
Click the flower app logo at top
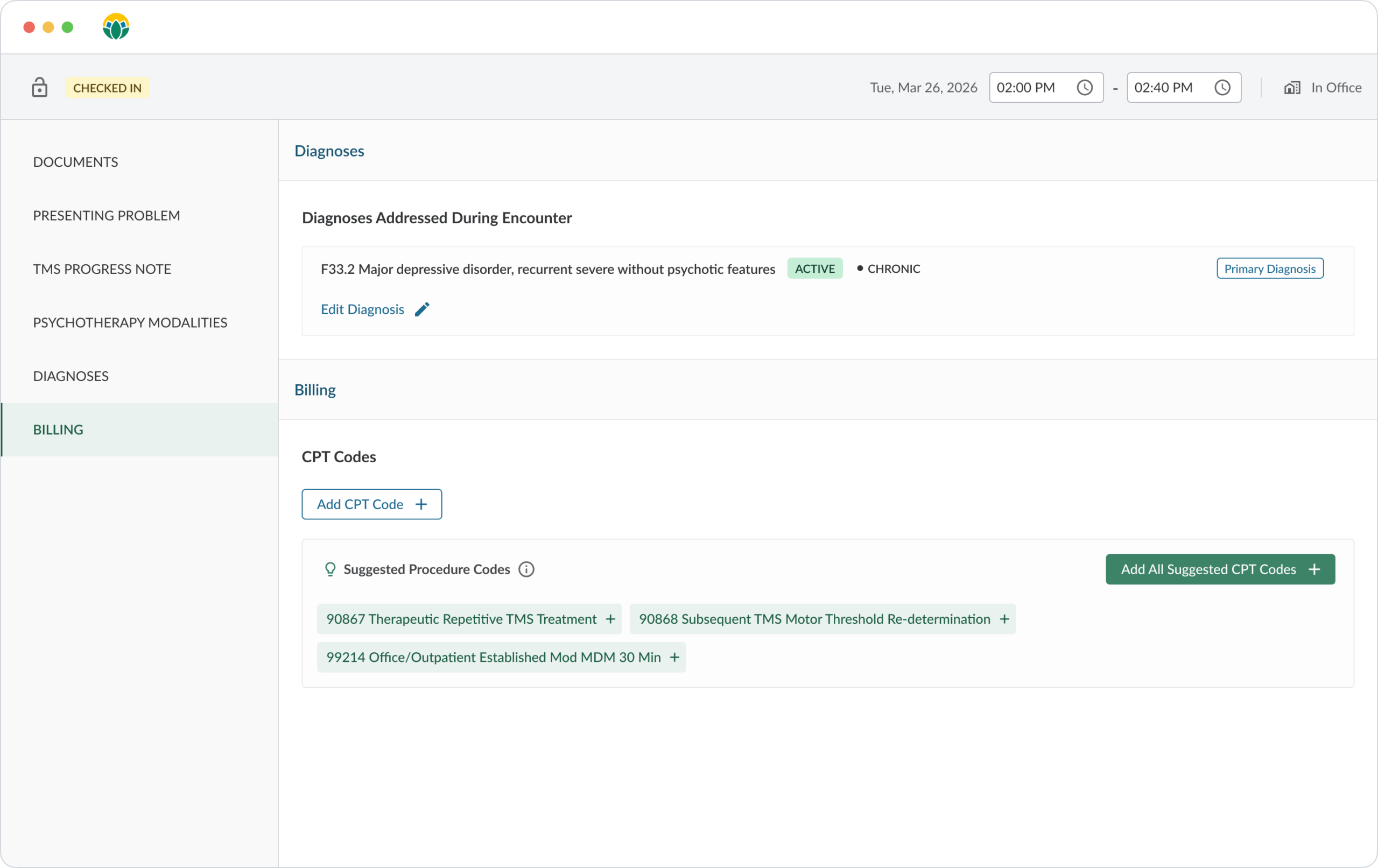point(116,26)
